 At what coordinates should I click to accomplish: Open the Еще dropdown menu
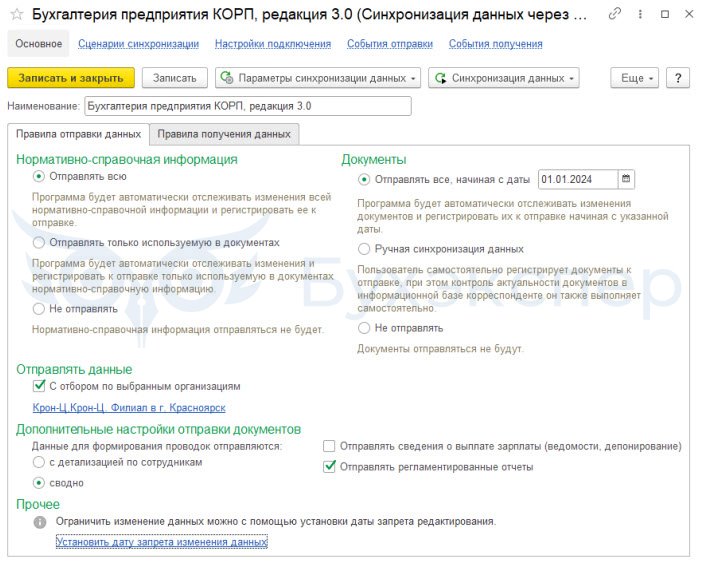(x=634, y=78)
